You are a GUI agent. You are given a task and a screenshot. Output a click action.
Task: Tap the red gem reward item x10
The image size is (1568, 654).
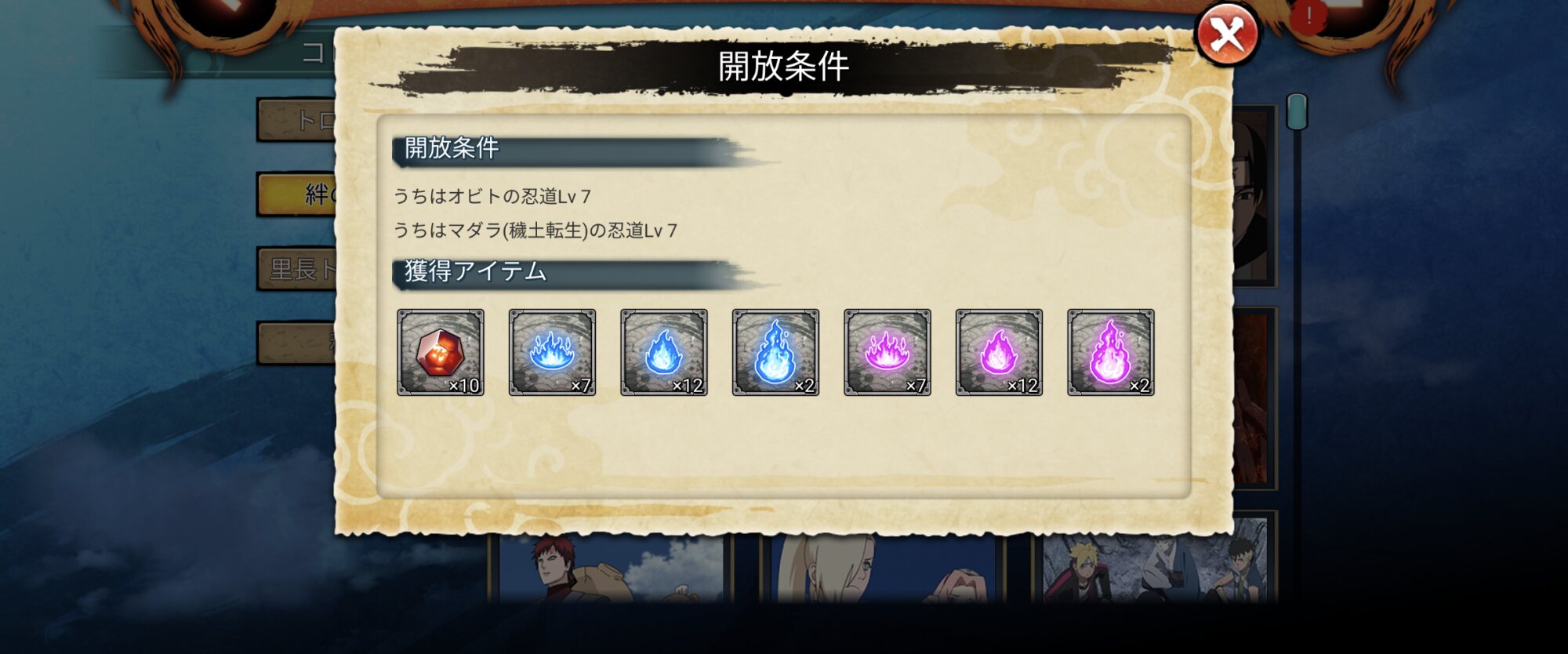pos(441,352)
